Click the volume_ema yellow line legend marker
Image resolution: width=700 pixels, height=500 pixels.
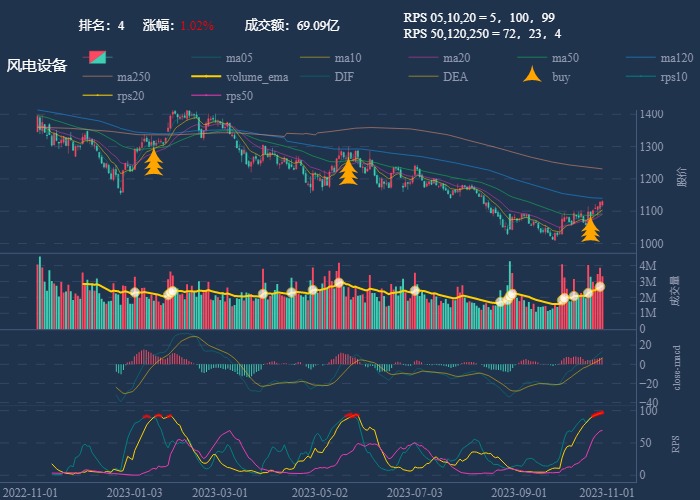point(206,77)
